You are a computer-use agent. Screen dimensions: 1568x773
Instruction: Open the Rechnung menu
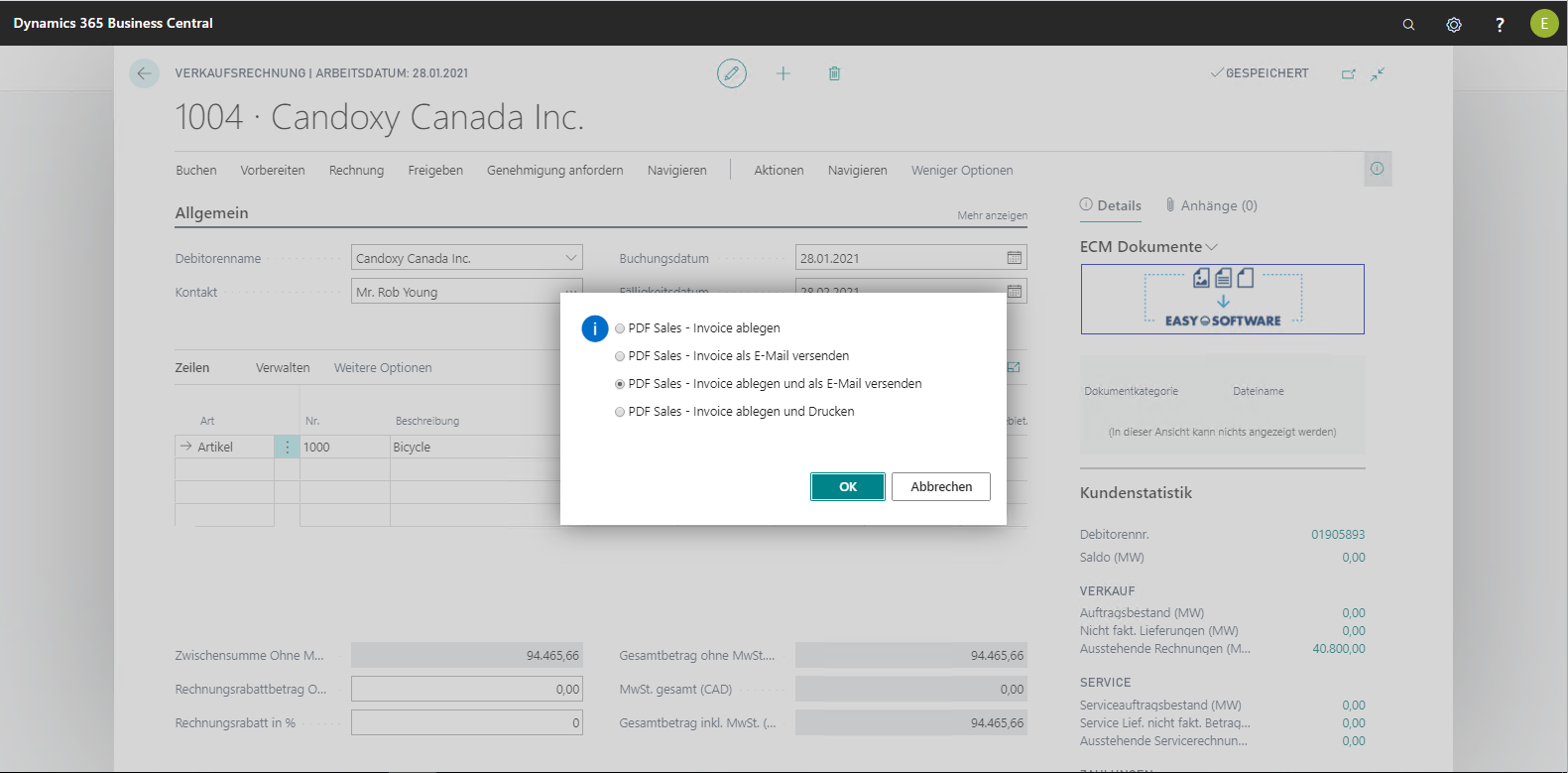[x=356, y=171]
